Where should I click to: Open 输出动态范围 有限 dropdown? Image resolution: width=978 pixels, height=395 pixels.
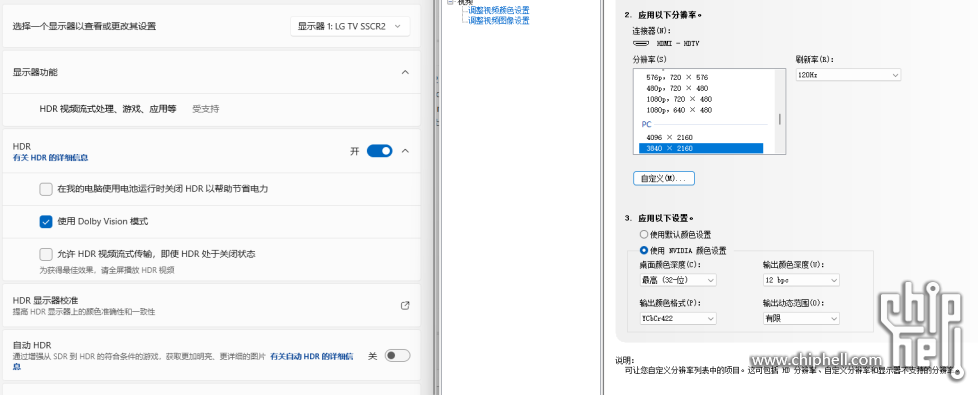click(801, 318)
